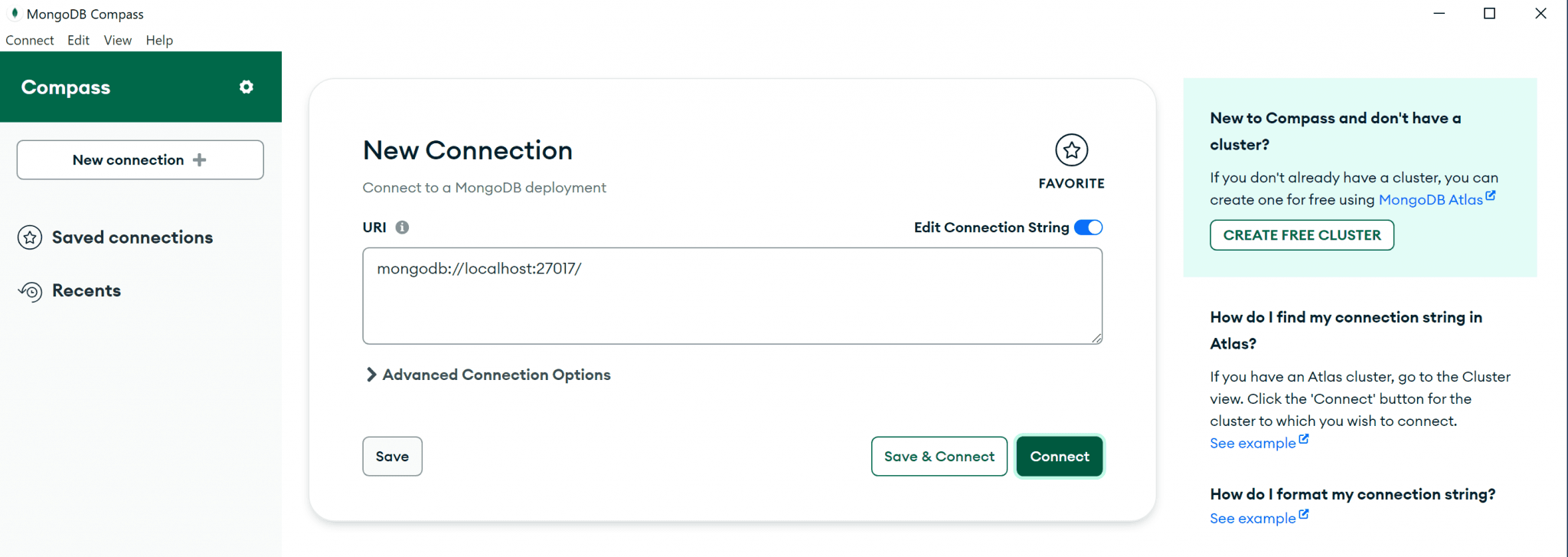Toggle the Edit Connection String switch

[1088, 228]
